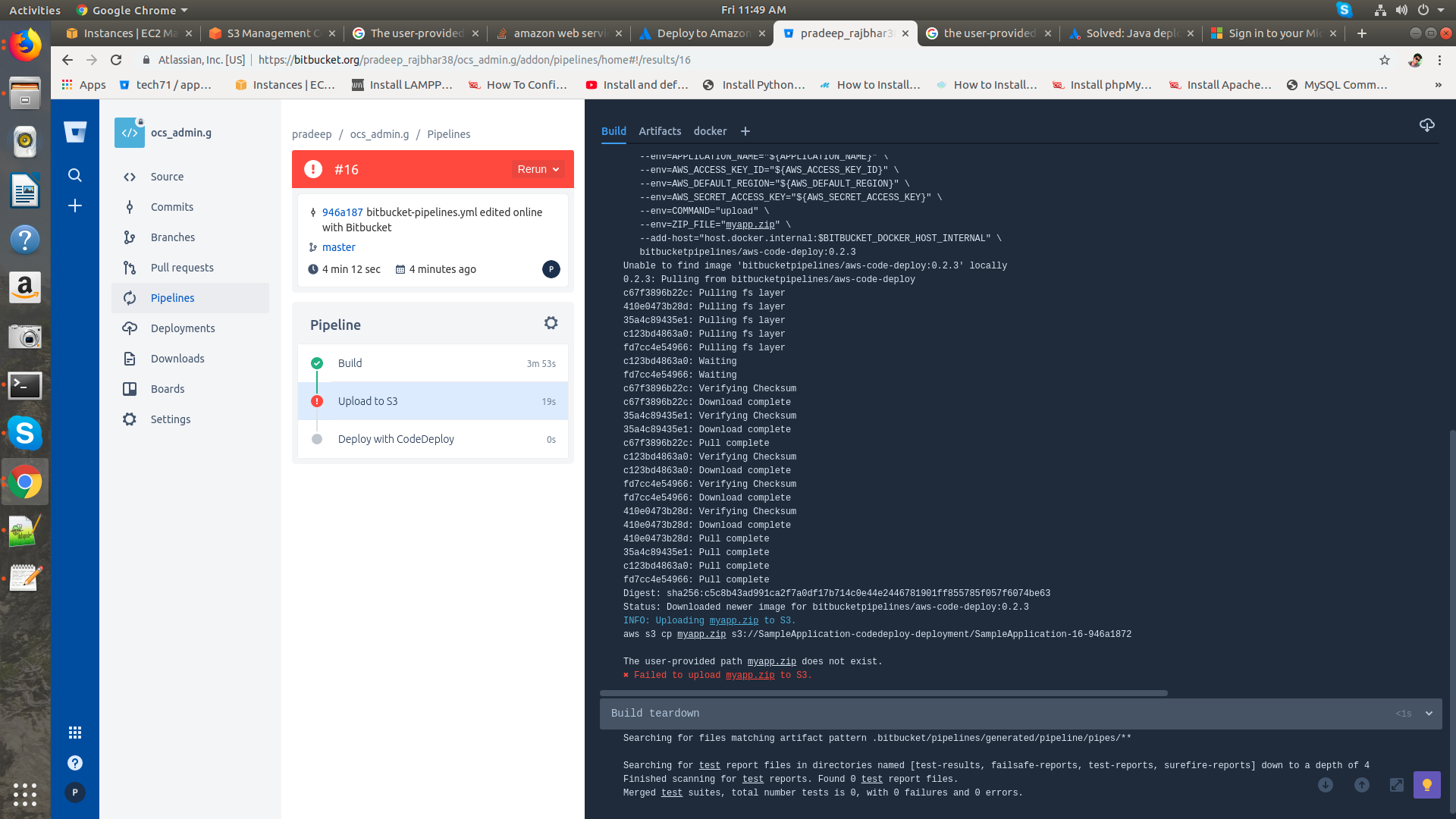This screenshot has height=819, width=1456.
Task: Download the log via cloud icon
Action: pos(1426,125)
